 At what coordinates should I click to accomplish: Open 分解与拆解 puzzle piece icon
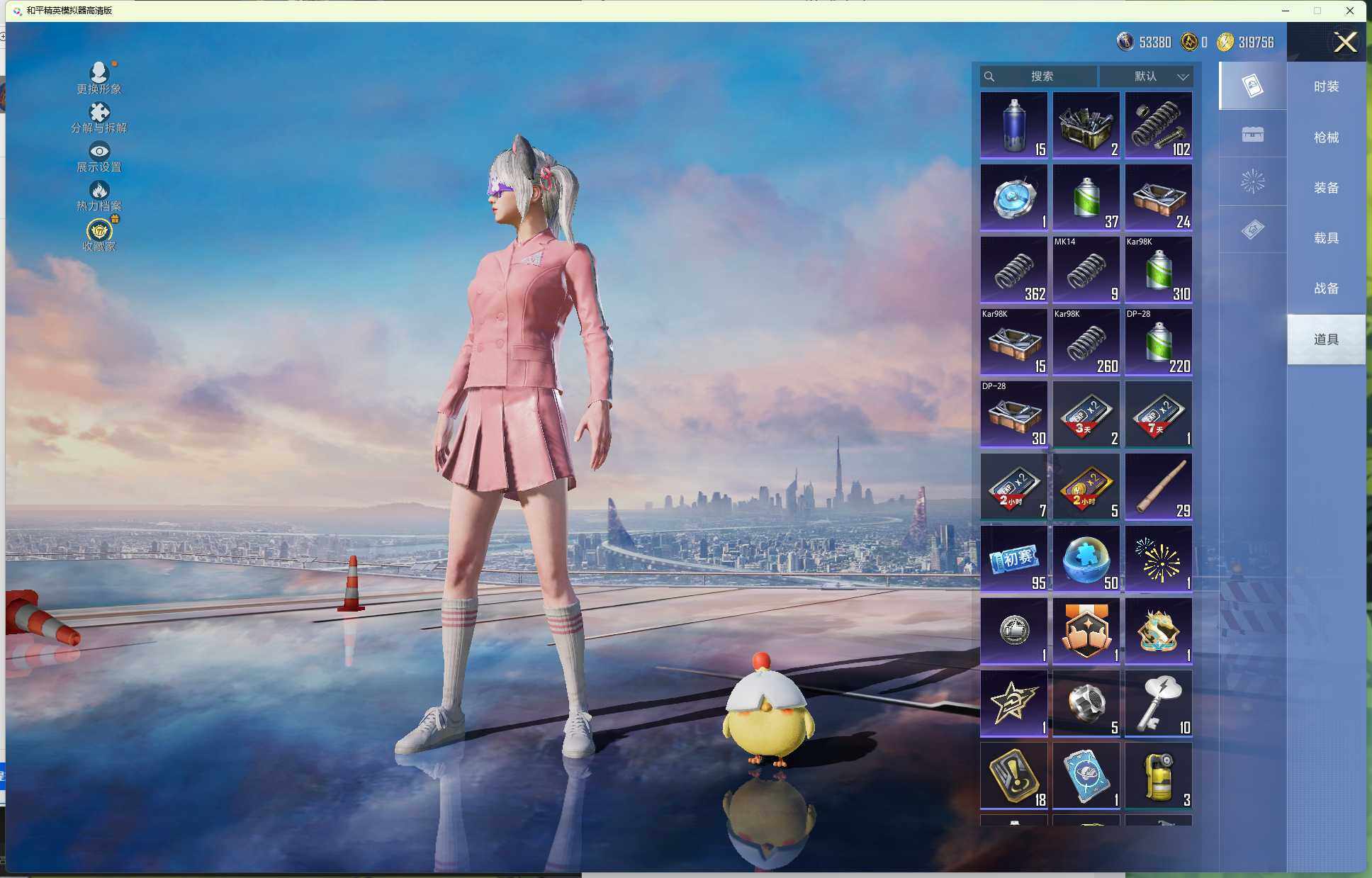[99, 113]
